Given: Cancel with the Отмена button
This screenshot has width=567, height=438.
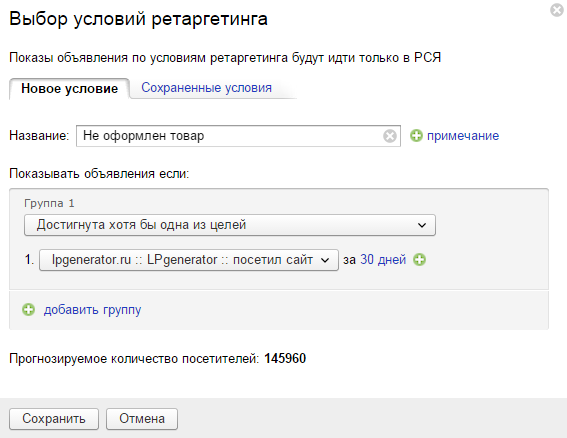Looking at the screenshot, I should click(142, 419).
